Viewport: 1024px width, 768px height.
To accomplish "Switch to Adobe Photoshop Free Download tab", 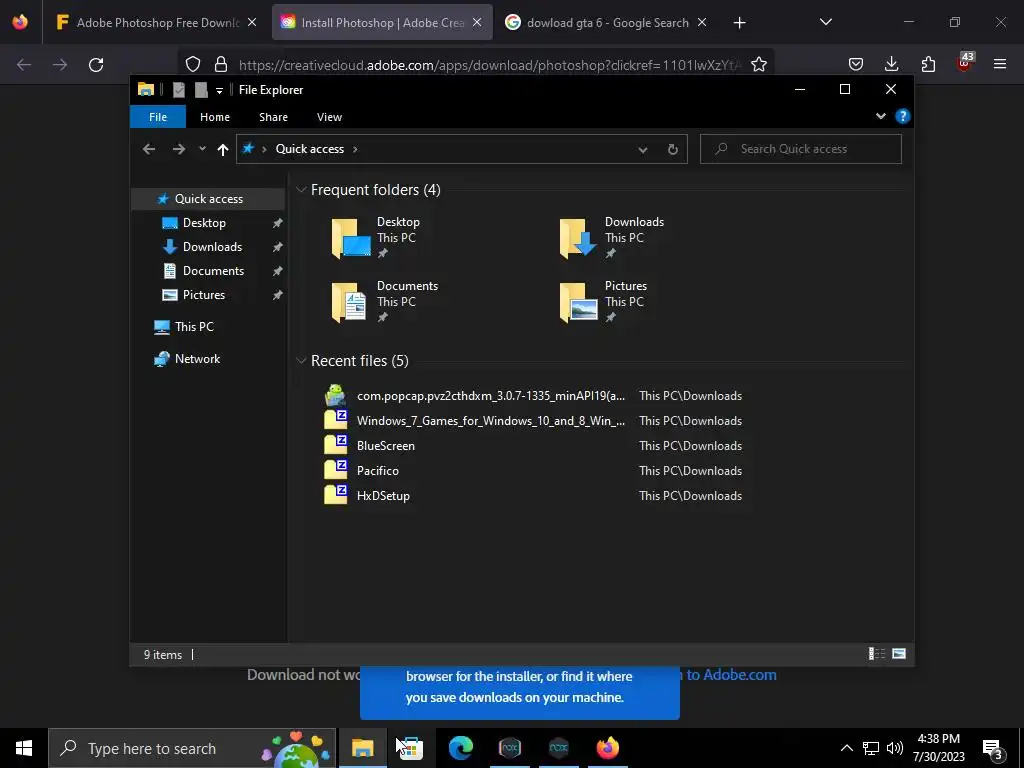I will [x=156, y=23].
